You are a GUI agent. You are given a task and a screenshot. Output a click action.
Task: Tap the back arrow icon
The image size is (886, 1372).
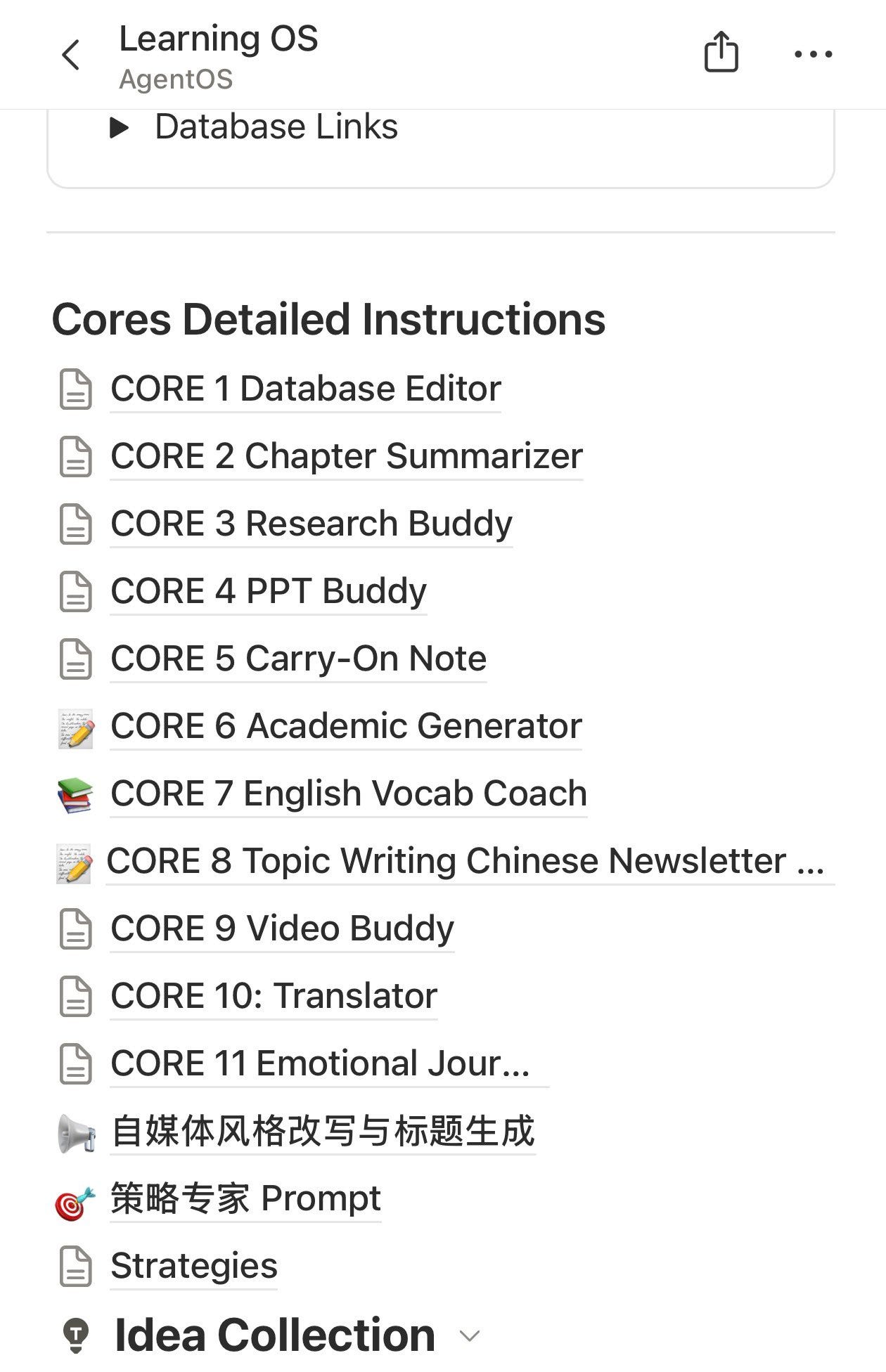[x=71, y=55]
